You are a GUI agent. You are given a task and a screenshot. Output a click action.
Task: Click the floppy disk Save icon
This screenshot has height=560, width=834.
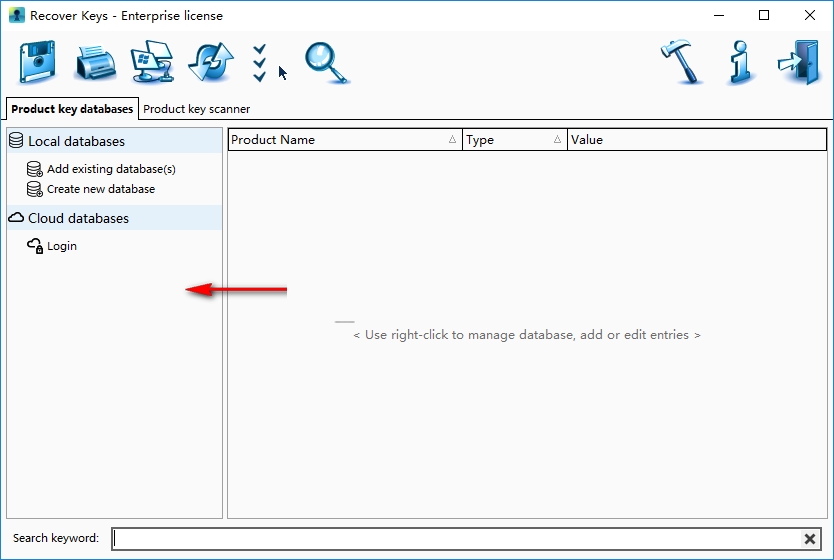(37, 62)
